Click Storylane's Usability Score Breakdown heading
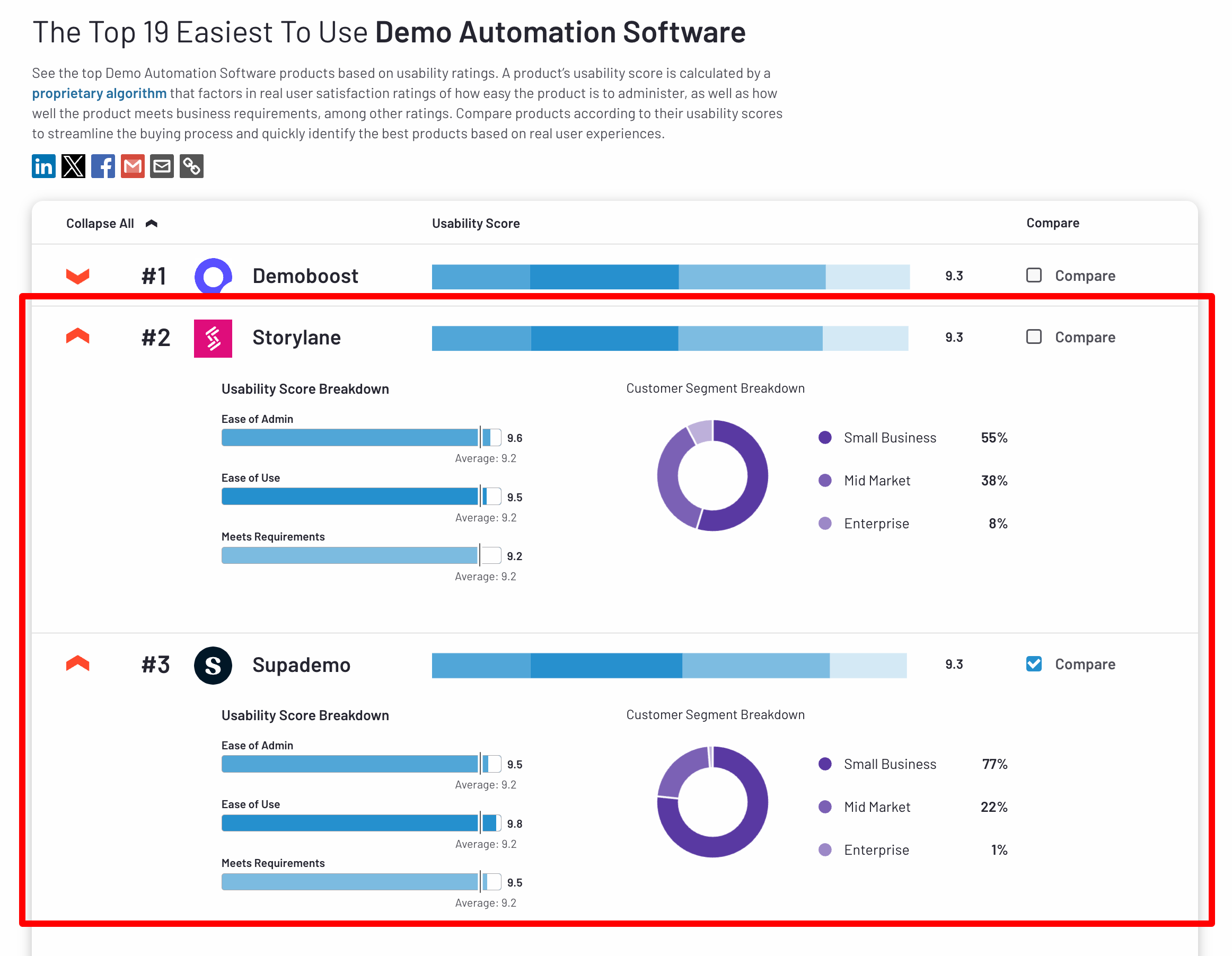This screenshot has width=1232, height=956. click(305, 389)
